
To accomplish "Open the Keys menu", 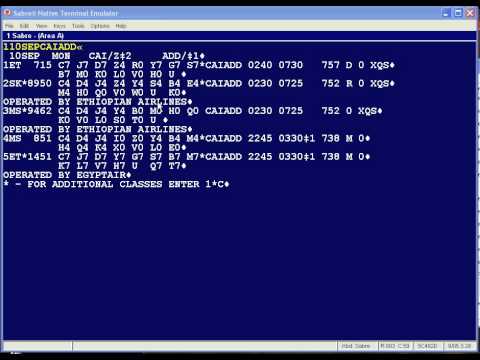I will pyautogui.click(x=60, y=26).
